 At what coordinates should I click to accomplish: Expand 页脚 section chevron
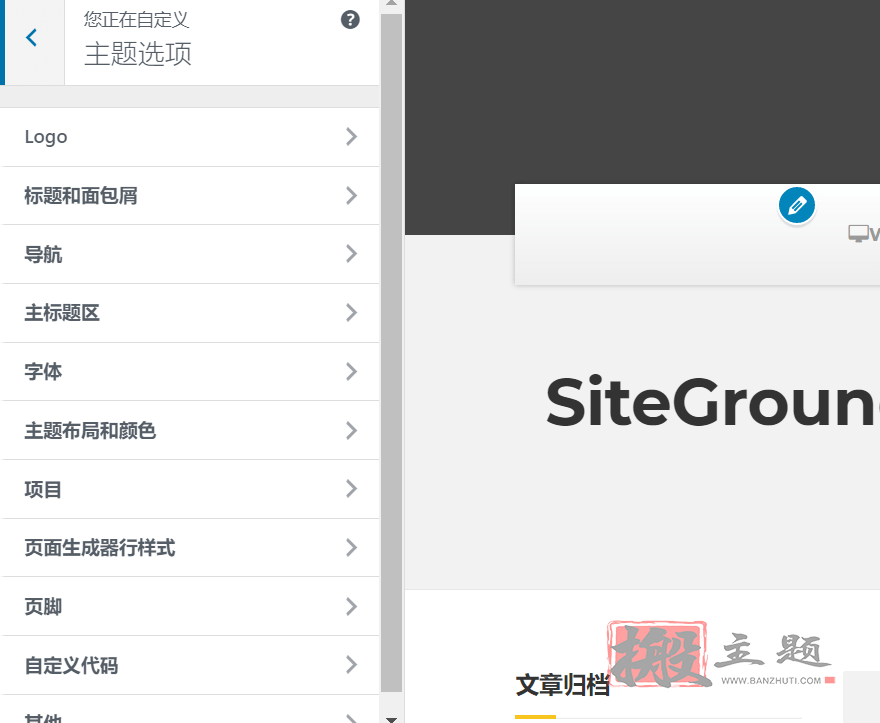[351, 606]
